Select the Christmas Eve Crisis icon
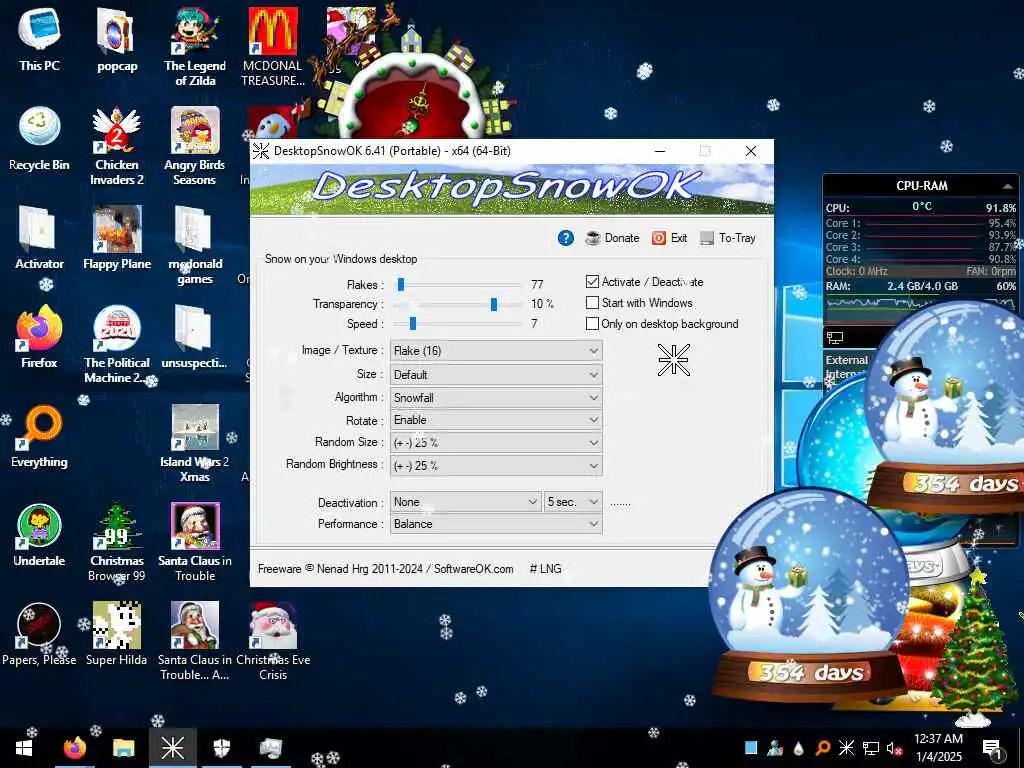 [x=273, y=642]
